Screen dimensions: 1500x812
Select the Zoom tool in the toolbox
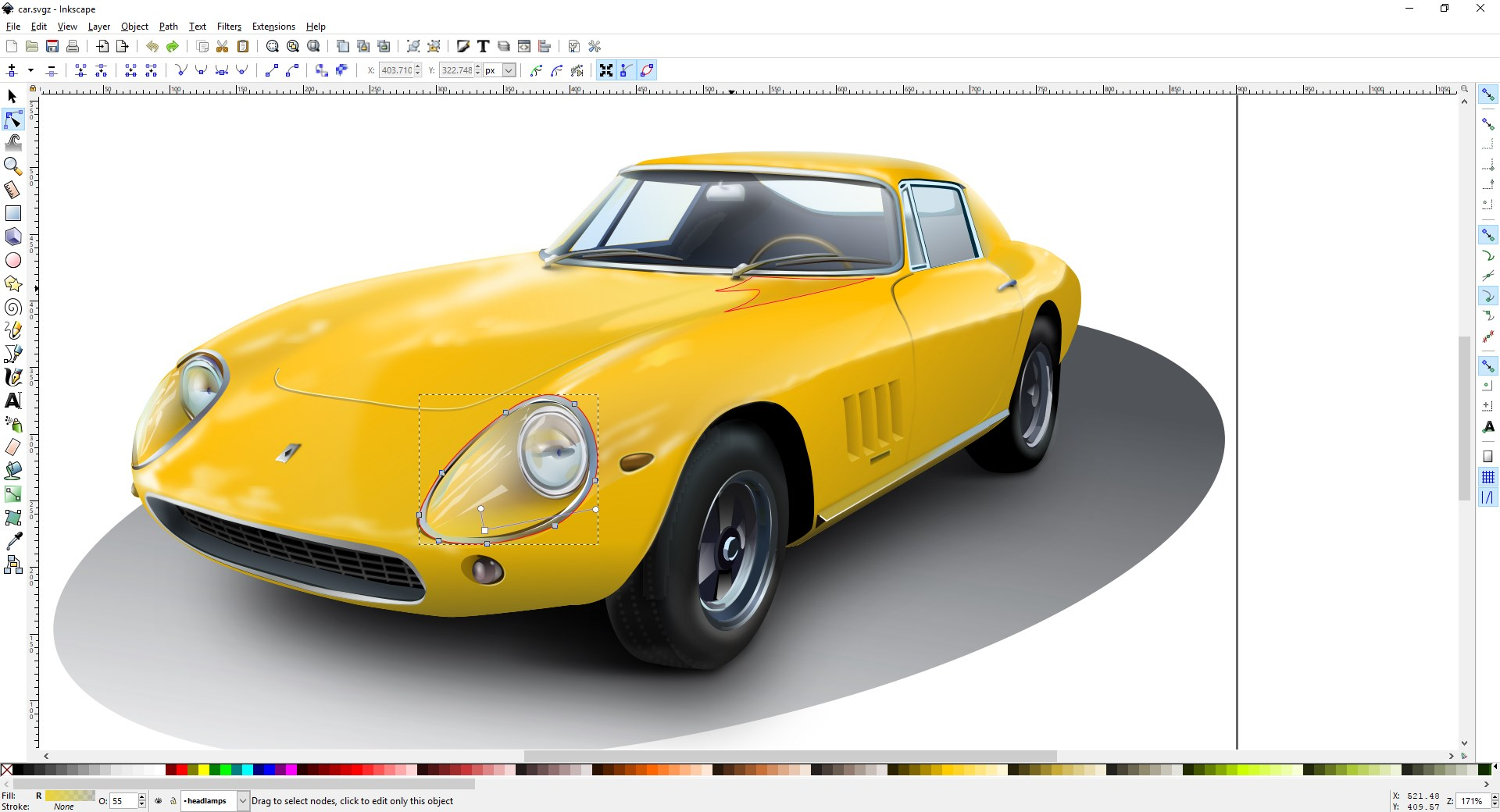pyautogui.click(x=12, y=166)
